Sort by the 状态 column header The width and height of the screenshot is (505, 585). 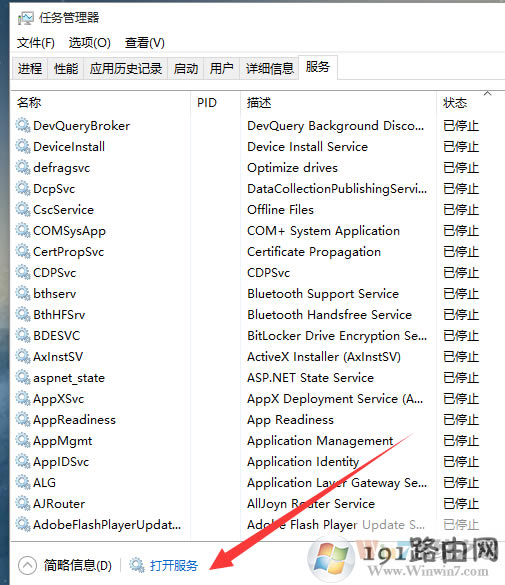(455, 103)
